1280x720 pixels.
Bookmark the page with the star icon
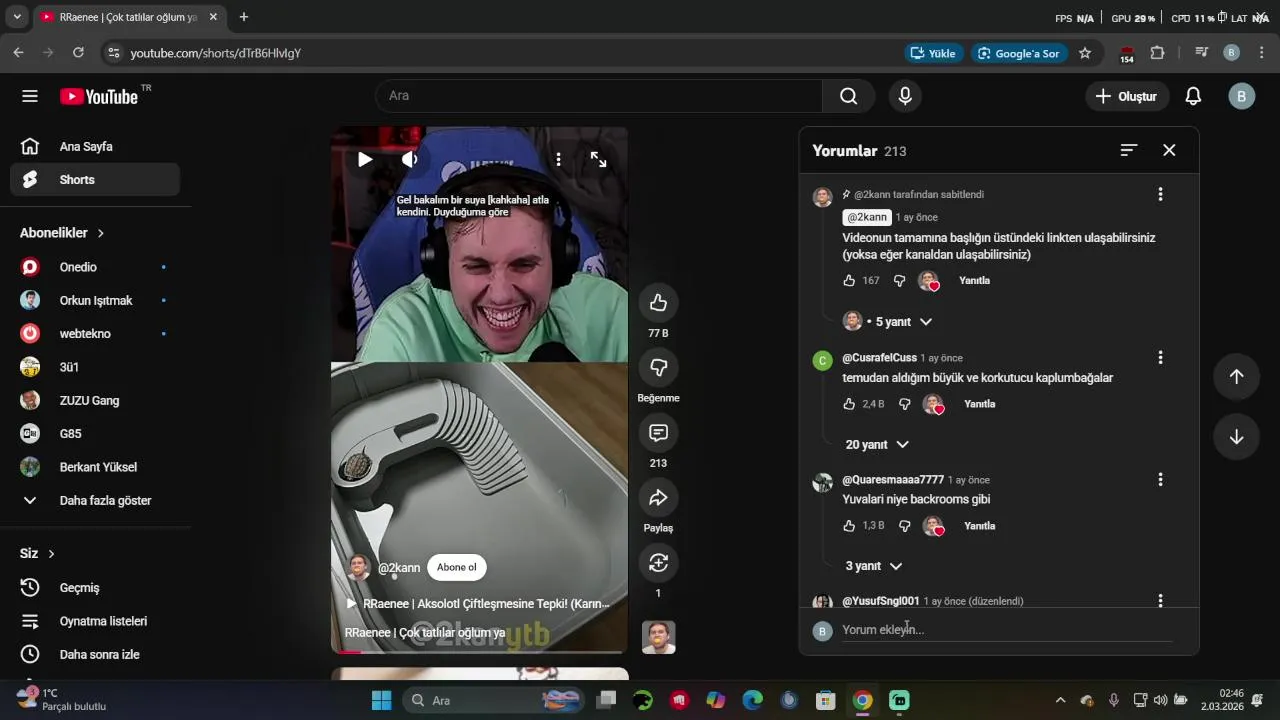pos(1085,53)
